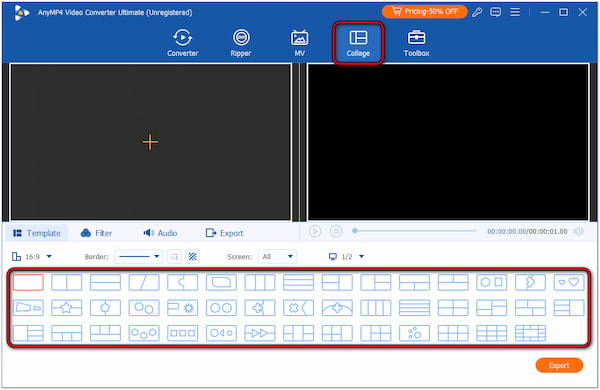Choose the puzzle-edge split template

click(183, 282)
